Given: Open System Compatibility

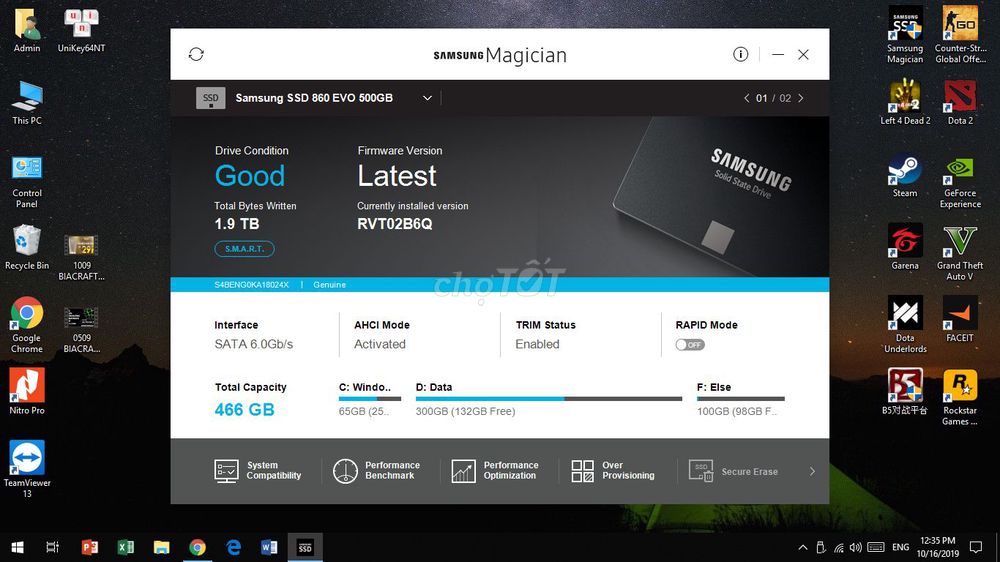Looking at the screenshot, I should tap(258, 471).
